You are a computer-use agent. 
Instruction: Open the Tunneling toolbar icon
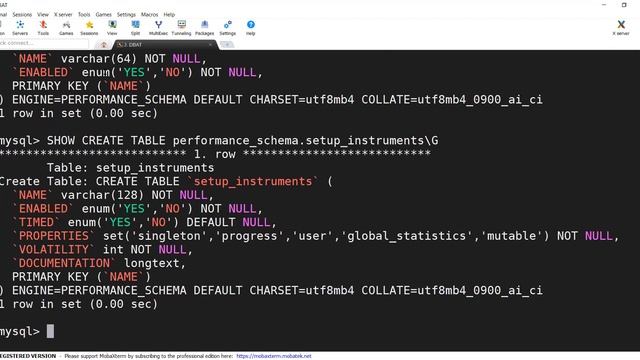tap(181, 28)
